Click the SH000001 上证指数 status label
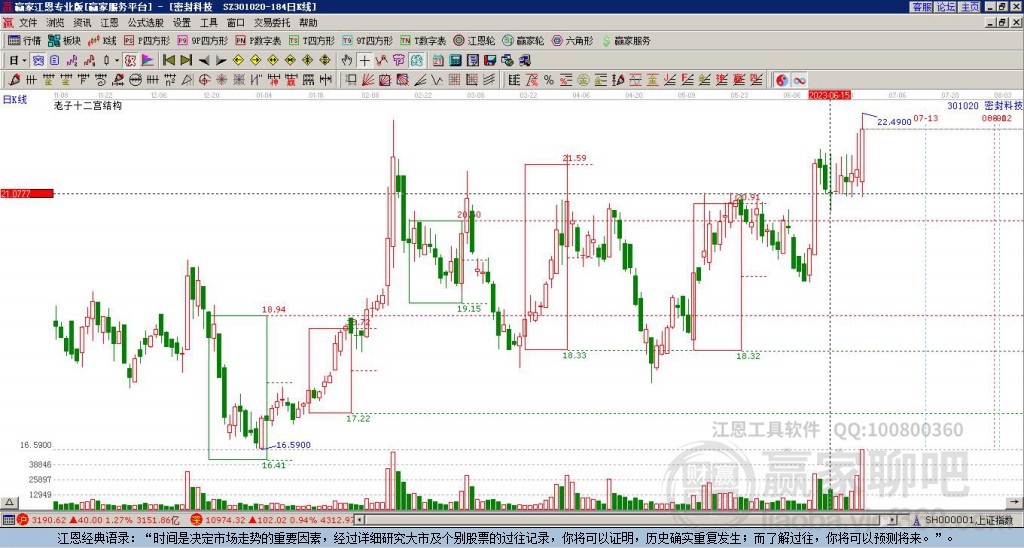The width and height of the screenshot is (1024, 548). click(968, 520)
